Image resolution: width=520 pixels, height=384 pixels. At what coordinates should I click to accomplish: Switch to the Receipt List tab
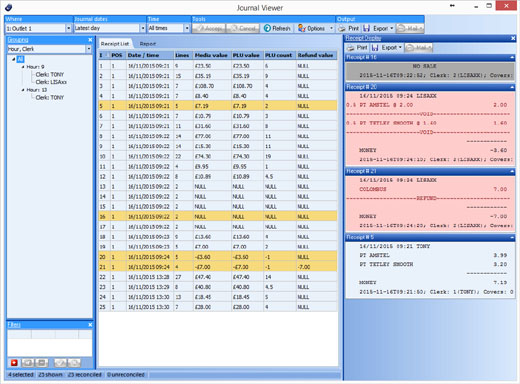(115, 44)
